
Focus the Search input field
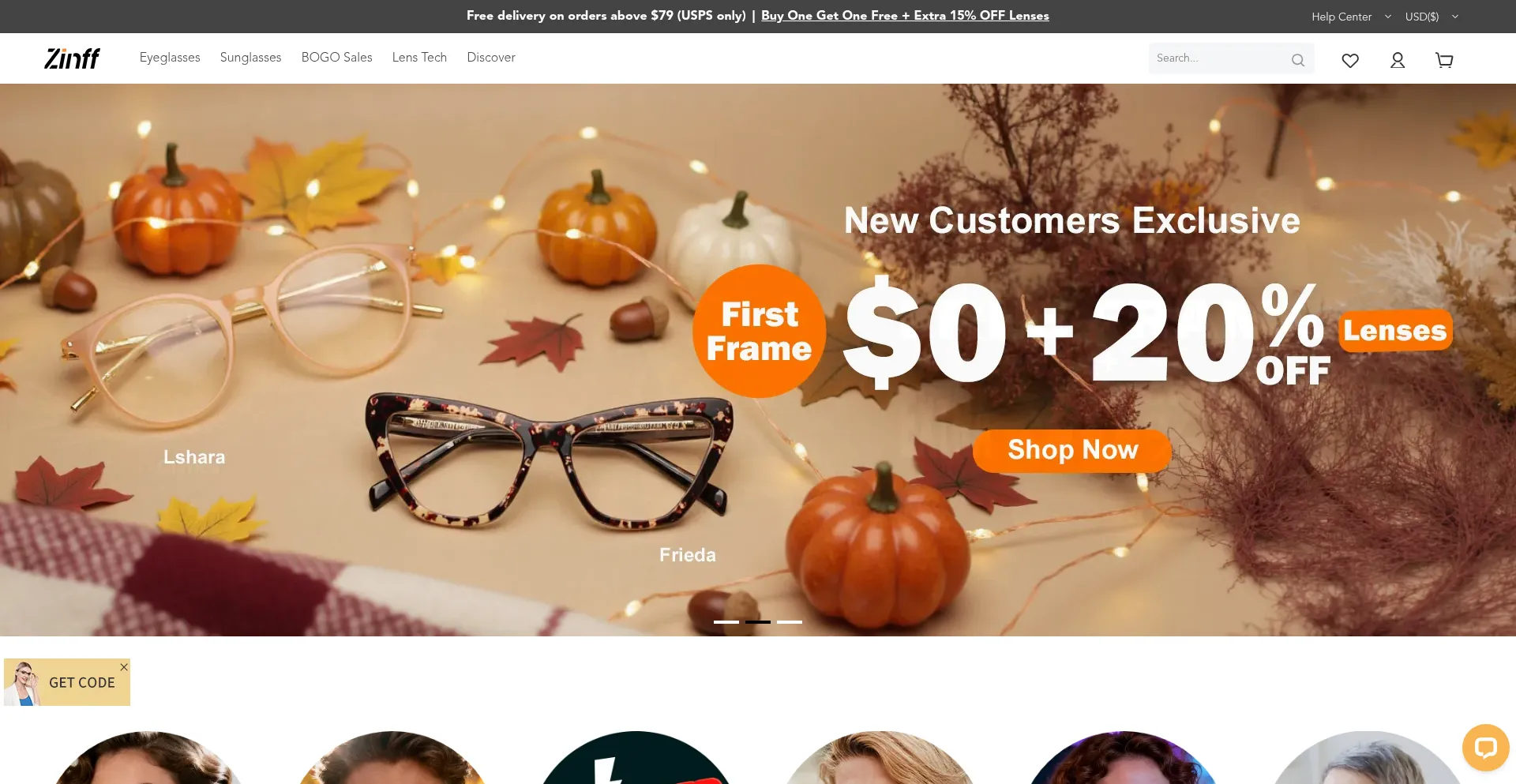pos(1220,58)
